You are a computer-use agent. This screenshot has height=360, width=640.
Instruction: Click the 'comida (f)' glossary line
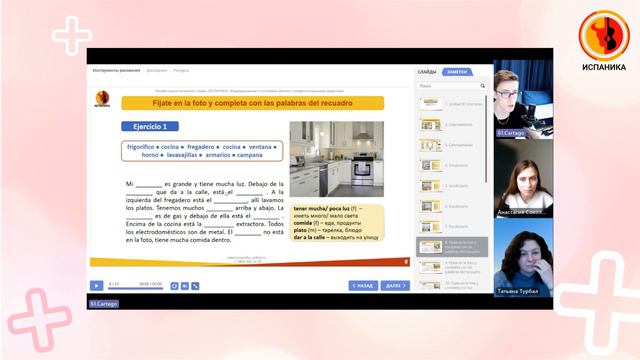[327, 223]
